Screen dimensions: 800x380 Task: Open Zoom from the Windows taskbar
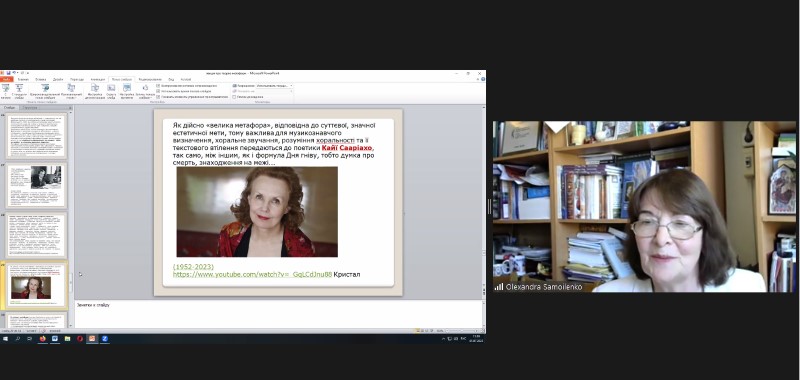click(105, 338)
